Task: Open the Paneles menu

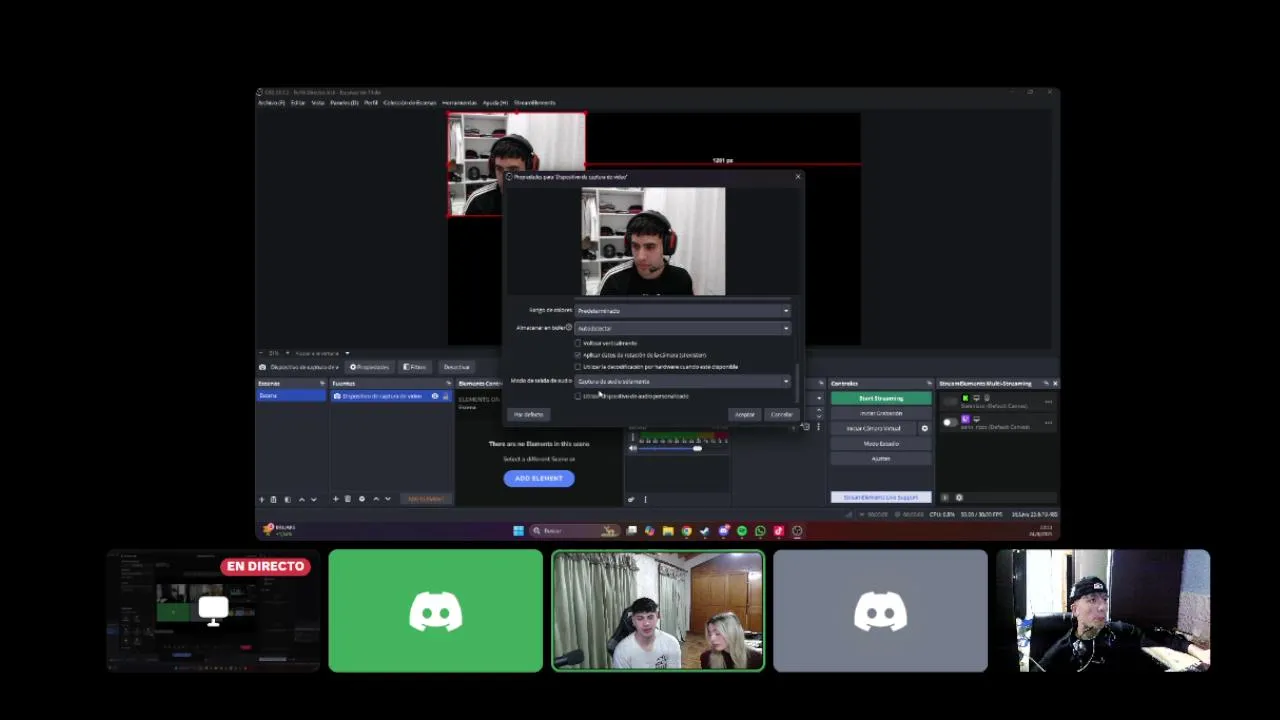Action: (344, 102)
